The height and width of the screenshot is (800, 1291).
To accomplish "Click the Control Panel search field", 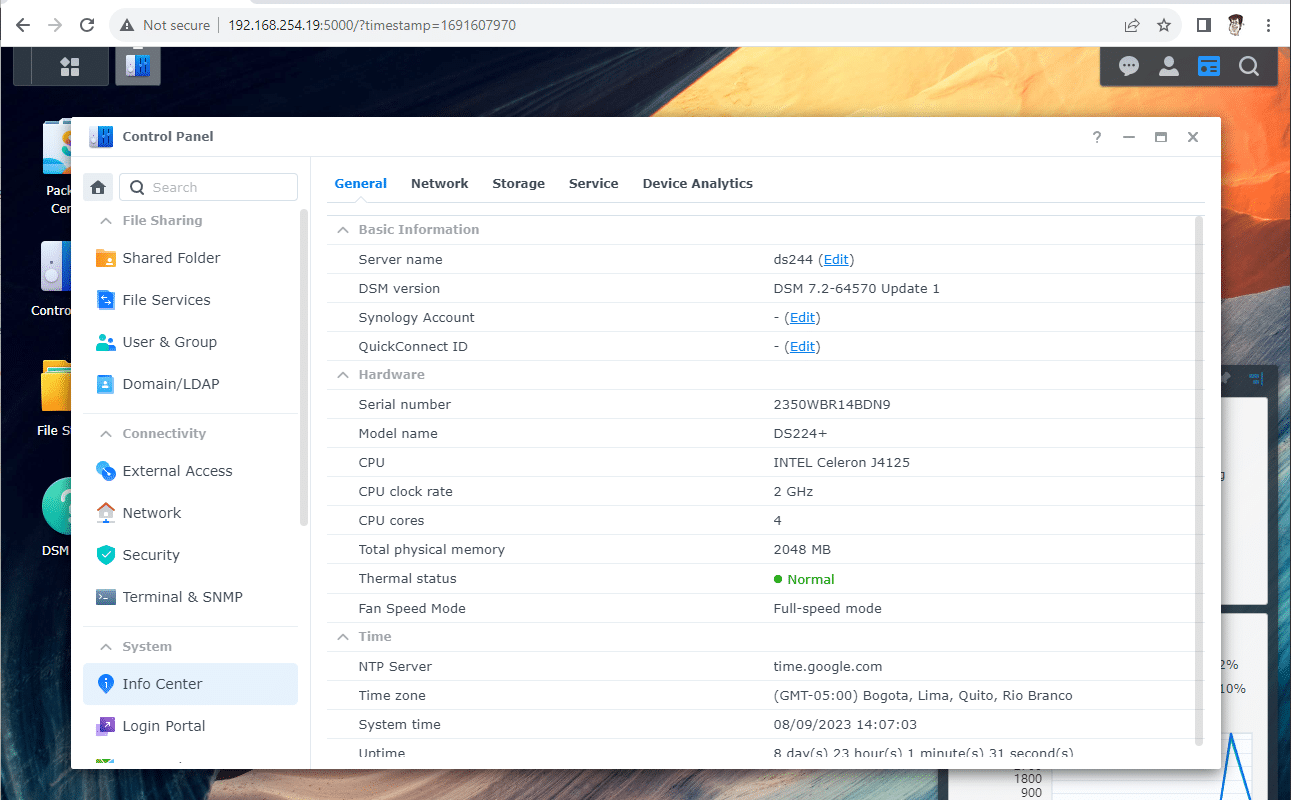I will [209, 187].
